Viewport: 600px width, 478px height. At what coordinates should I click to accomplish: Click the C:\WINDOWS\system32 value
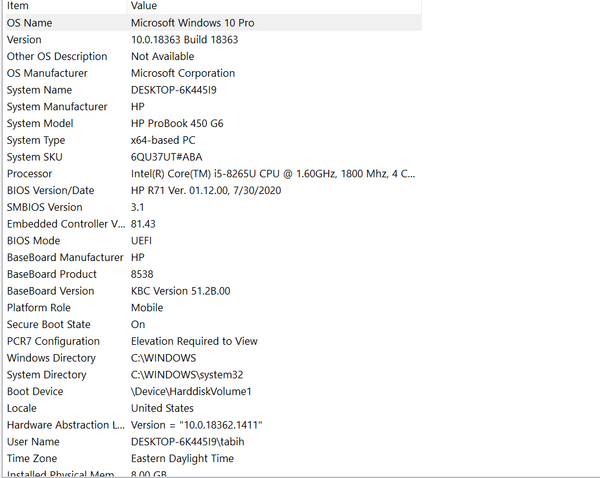click(x=187, y=375)
